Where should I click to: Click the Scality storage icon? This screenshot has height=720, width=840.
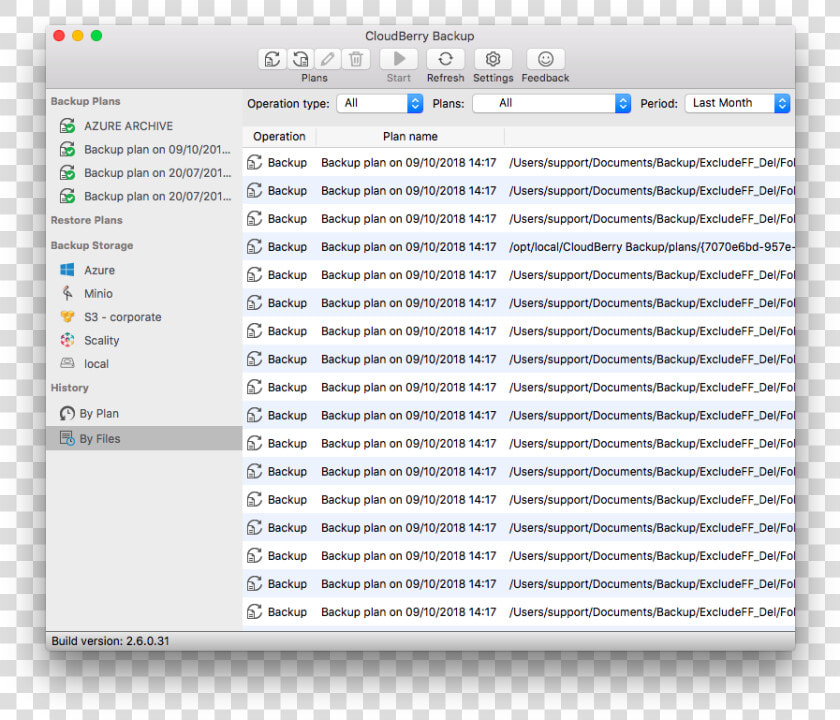click(x=67, y=340)
